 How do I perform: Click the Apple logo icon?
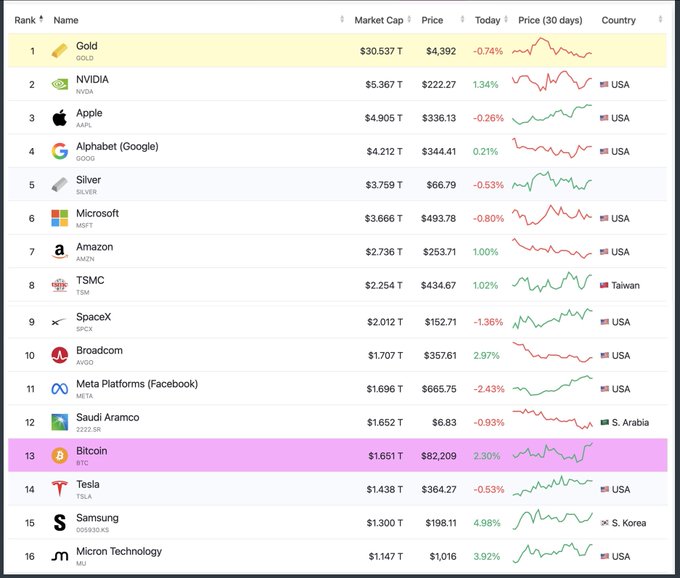pyautogui.click(x=59, y=118)
